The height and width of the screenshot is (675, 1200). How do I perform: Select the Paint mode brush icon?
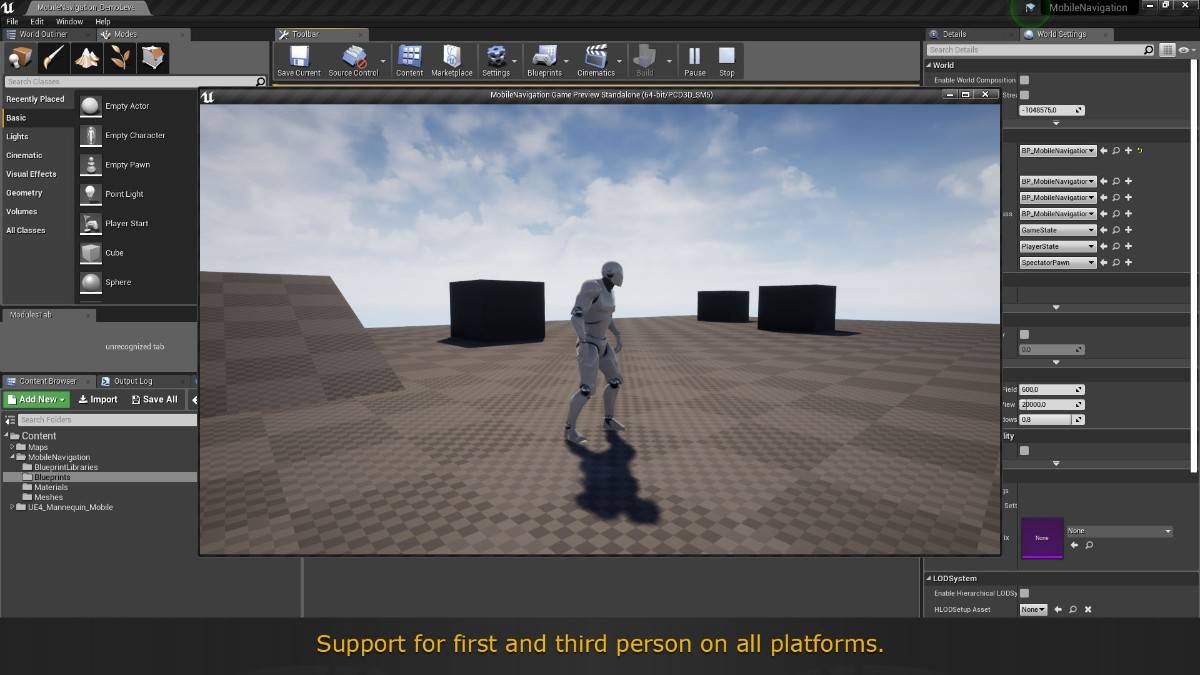pos(54,58)
